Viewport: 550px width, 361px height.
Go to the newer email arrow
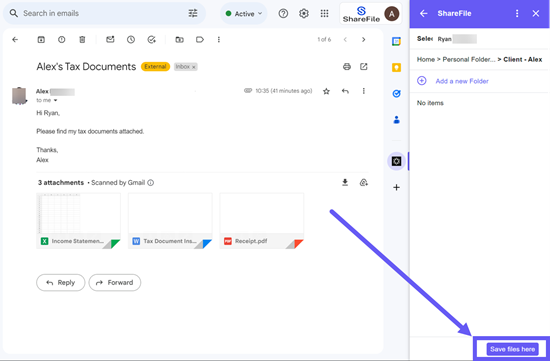pos(345,40)
